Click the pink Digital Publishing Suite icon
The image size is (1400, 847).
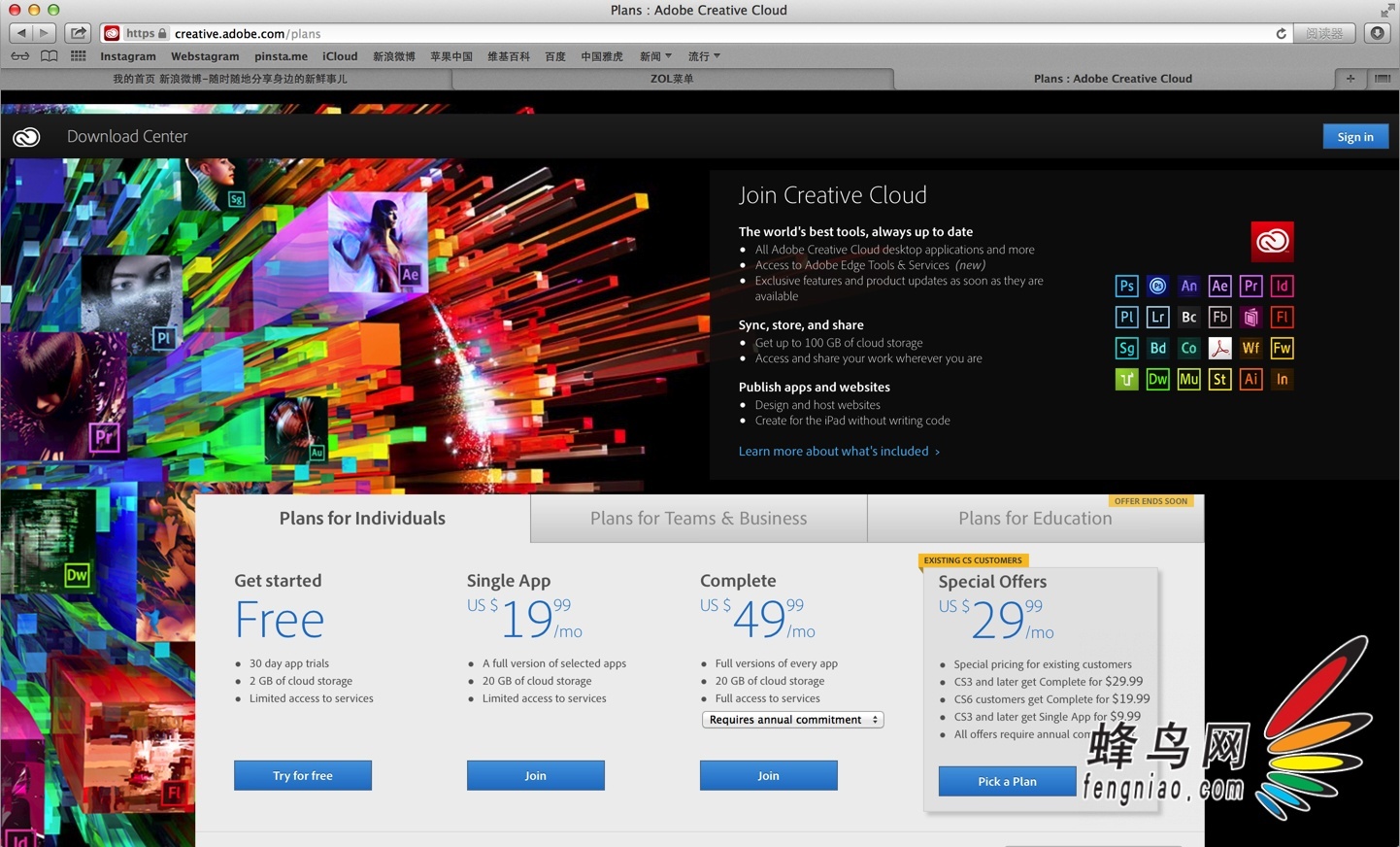click(1250, 317)
